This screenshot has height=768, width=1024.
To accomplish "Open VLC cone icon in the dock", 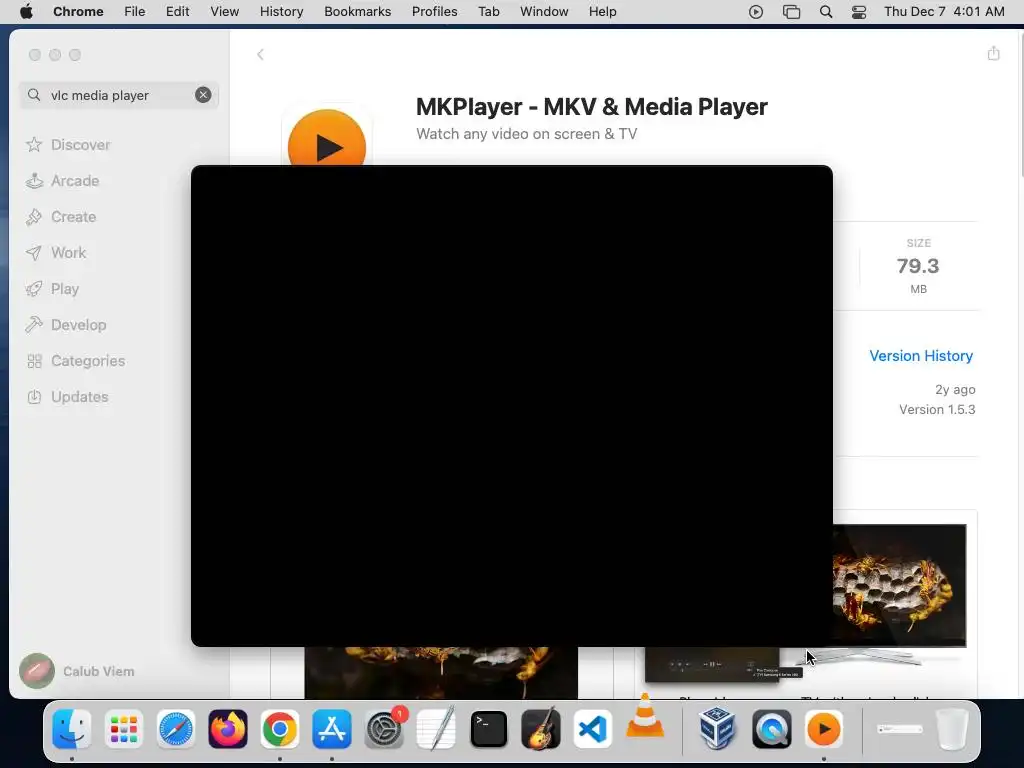I will (645, 716).
